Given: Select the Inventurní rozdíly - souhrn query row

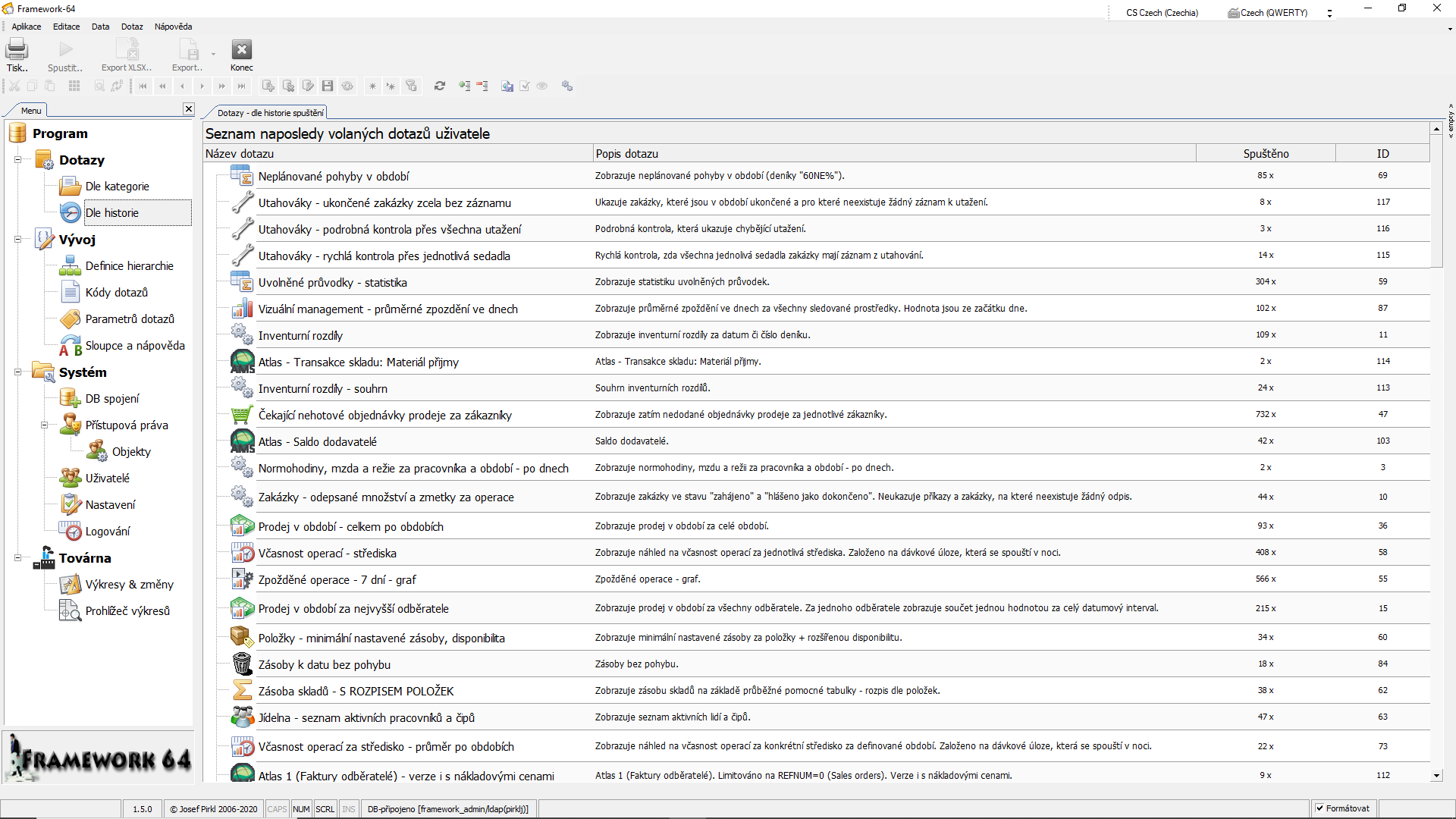Looking at the screenshot, I should (817, 388).
